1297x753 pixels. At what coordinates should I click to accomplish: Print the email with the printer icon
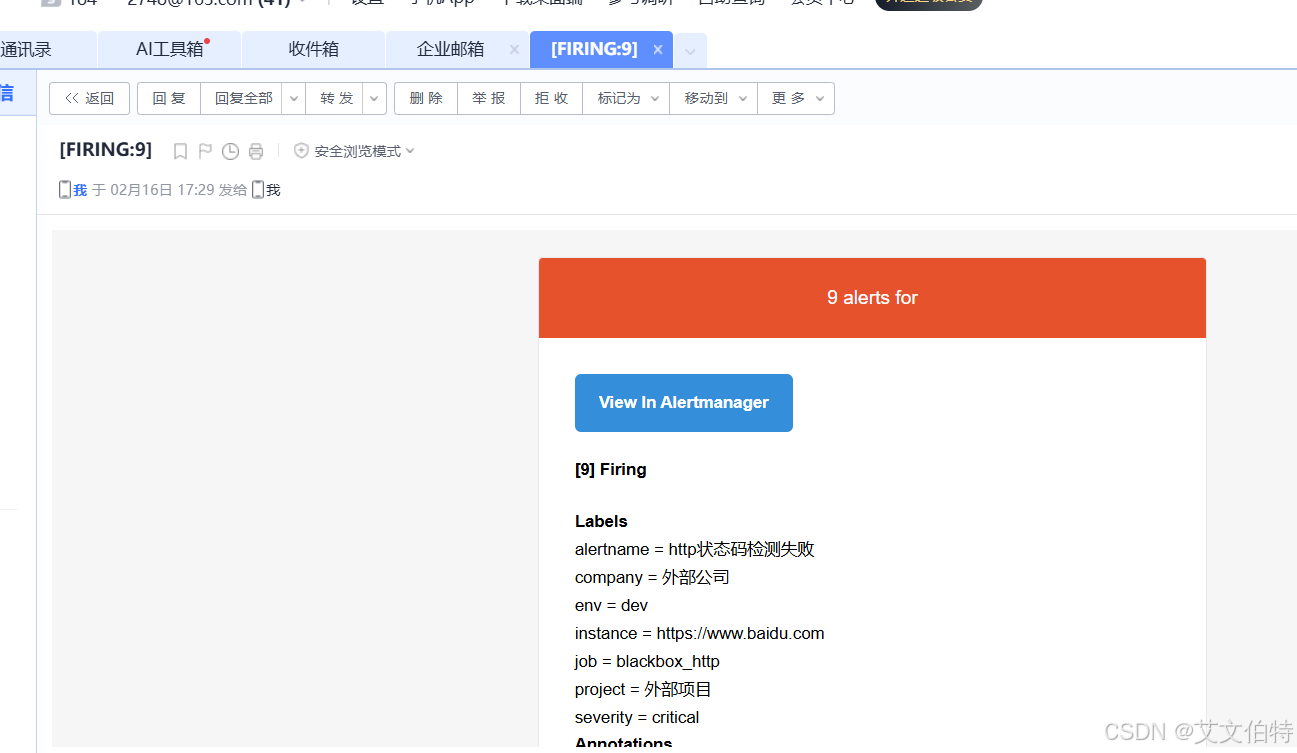pos(256,151)
